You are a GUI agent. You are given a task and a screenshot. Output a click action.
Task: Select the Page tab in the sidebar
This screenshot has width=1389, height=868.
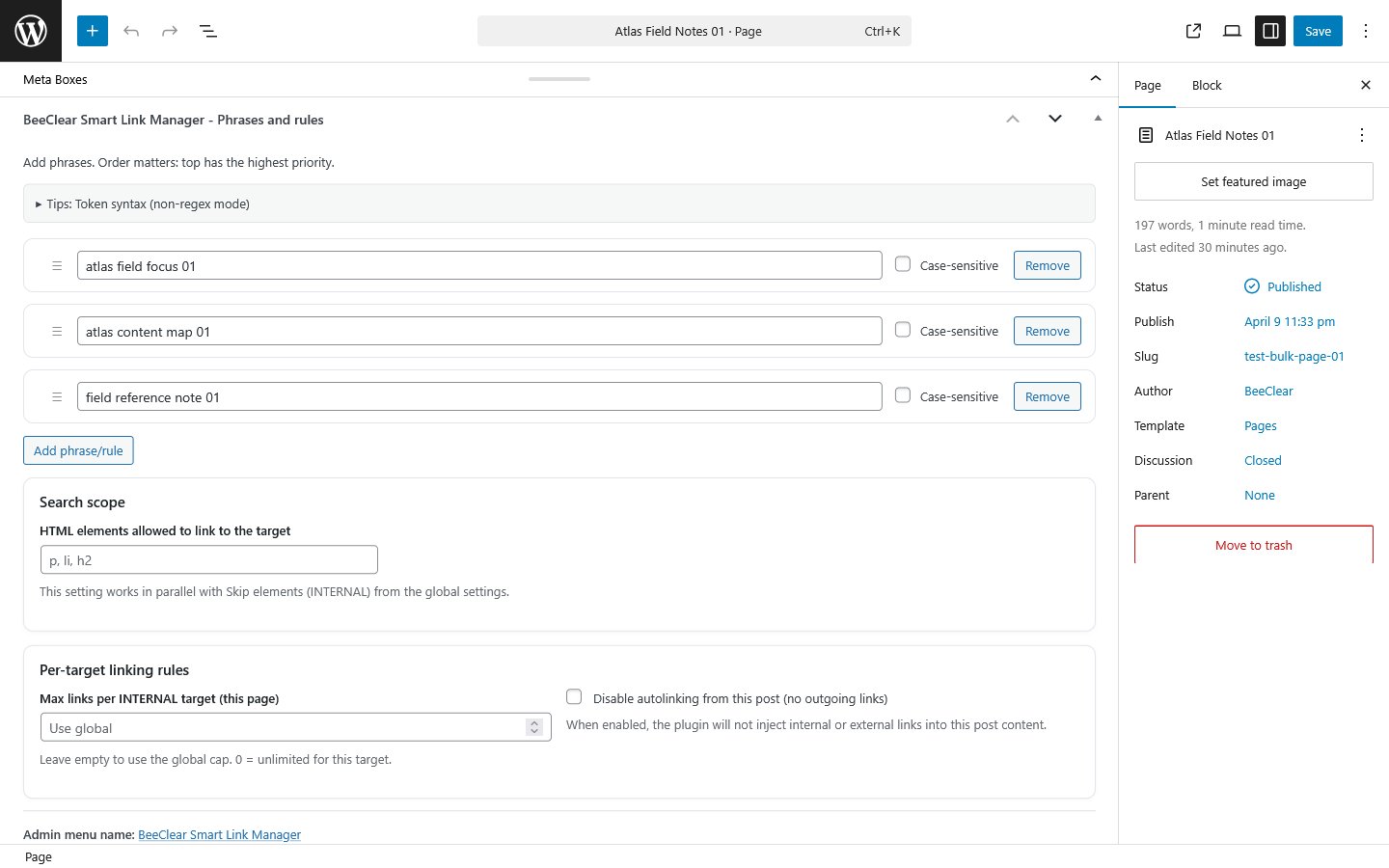coord(1148,85)
